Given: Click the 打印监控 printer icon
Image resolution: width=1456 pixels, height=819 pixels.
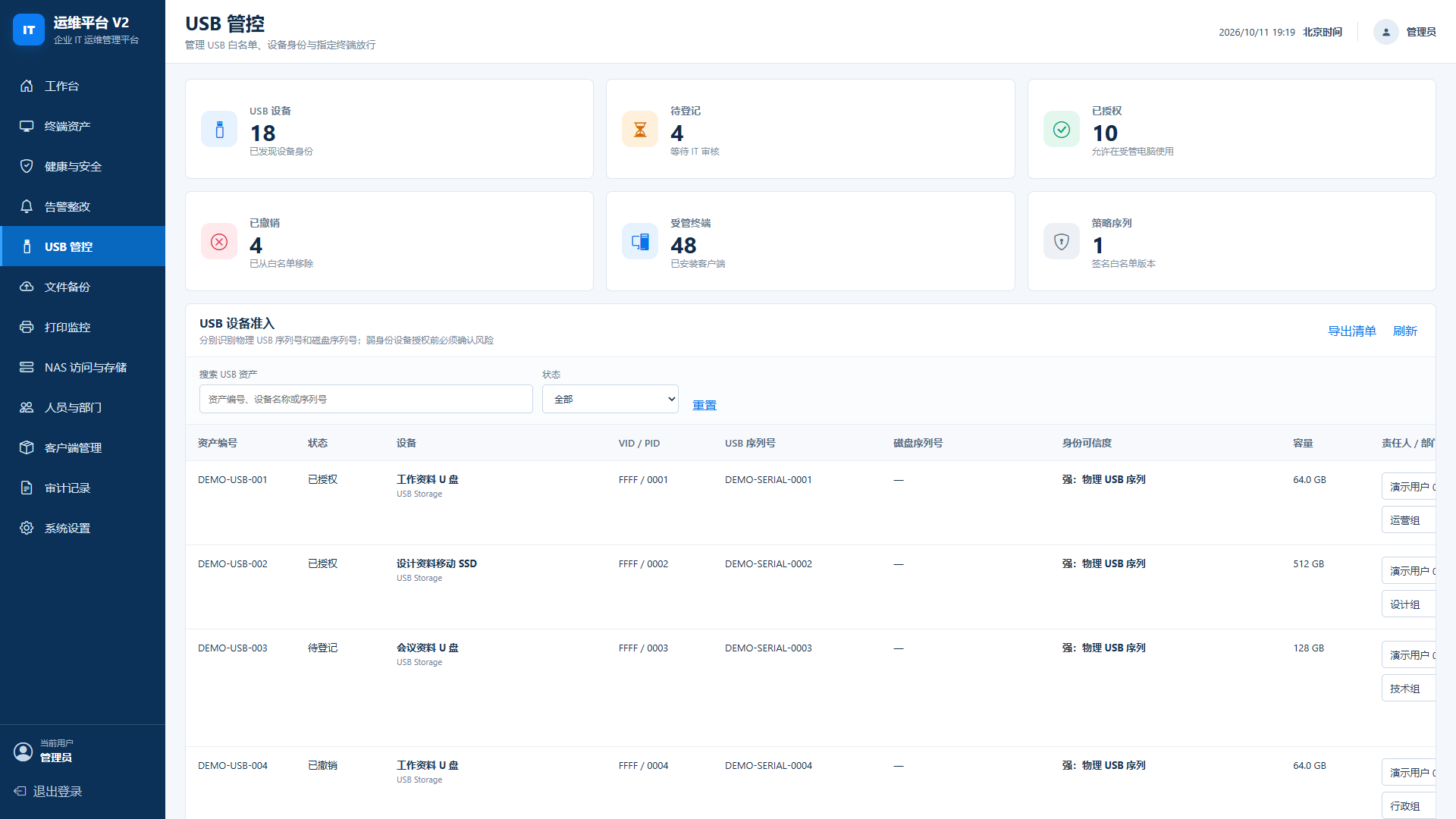Looking at the screenshot, I should click(27, 327).
